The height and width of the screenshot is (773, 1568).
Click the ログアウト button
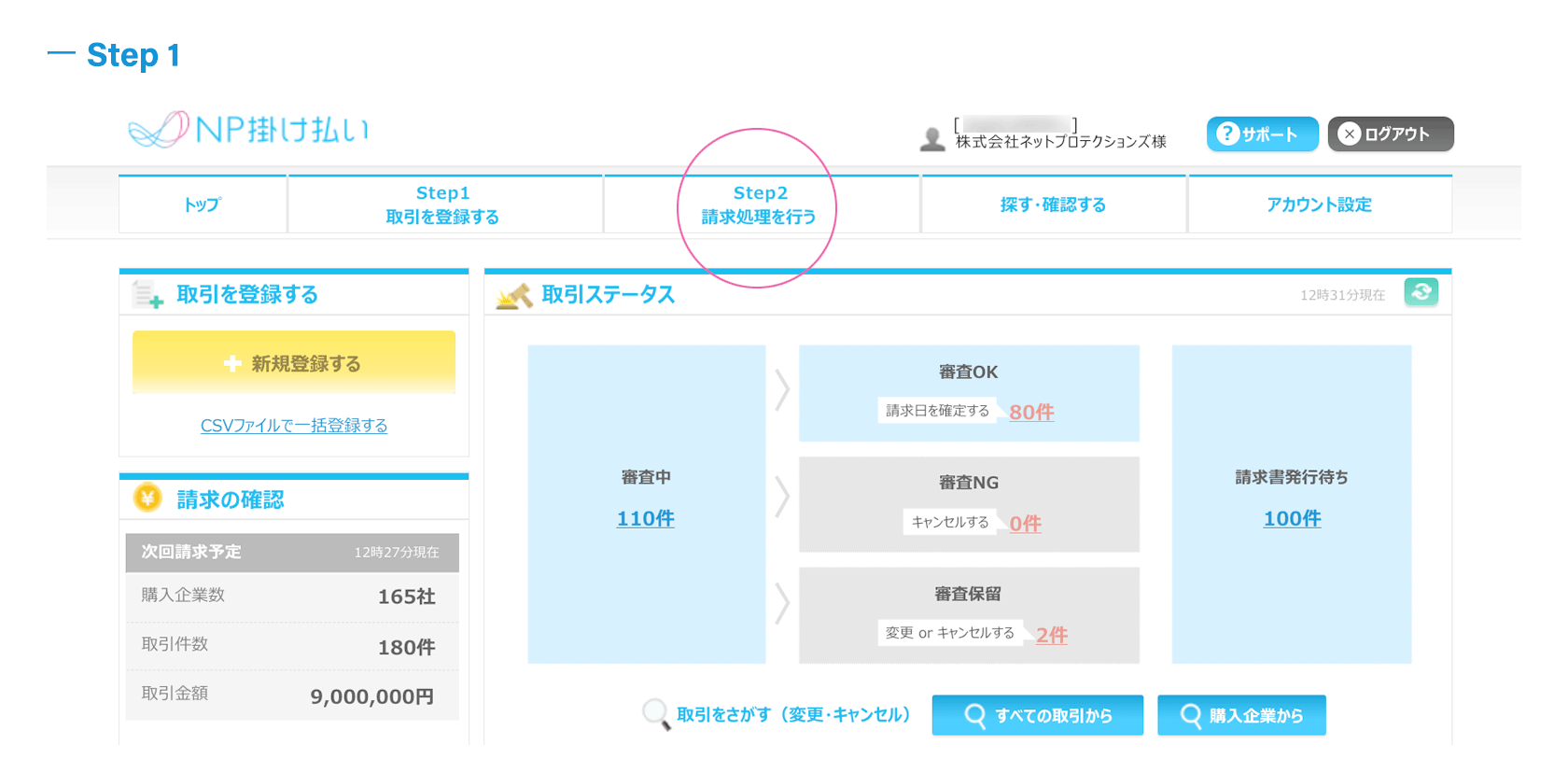[x=1391, y=134]
